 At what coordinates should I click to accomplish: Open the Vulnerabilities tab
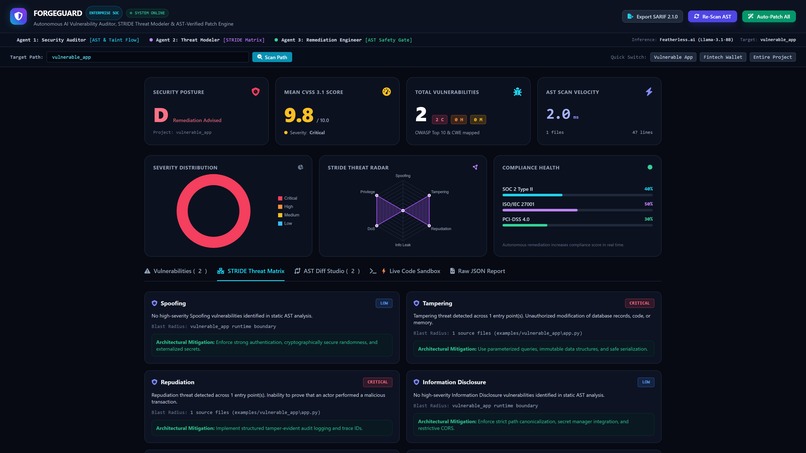pyautogui.click(x=176, y=271)
